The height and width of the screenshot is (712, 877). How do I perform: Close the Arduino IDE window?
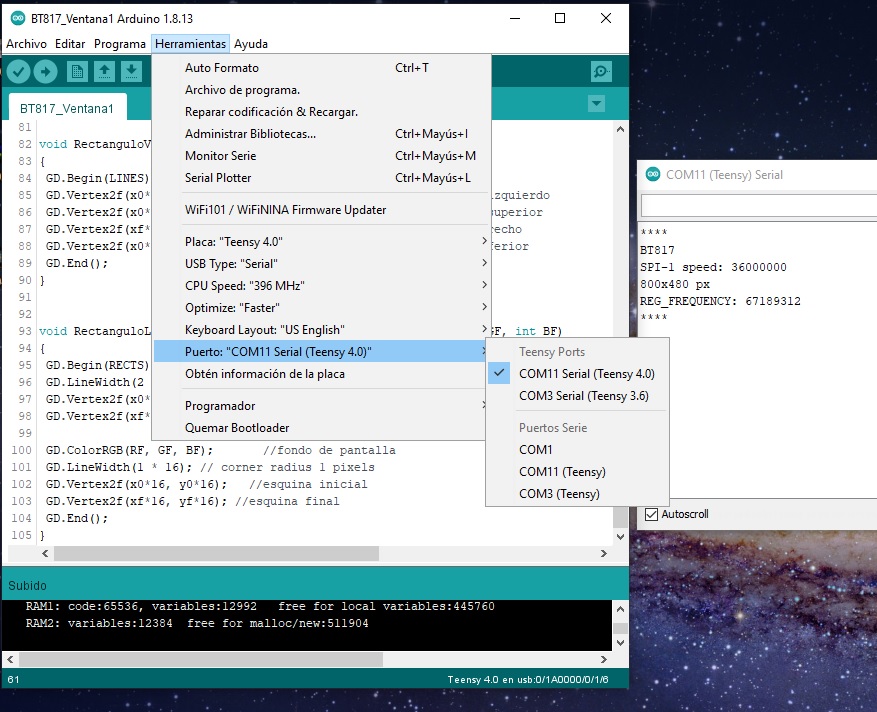tap(606, 18)
